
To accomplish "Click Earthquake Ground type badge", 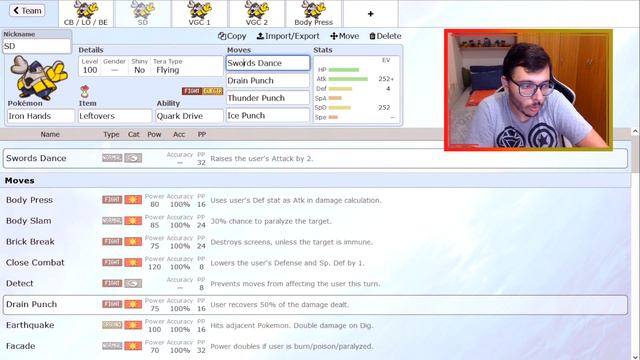I will click(112, 325).
